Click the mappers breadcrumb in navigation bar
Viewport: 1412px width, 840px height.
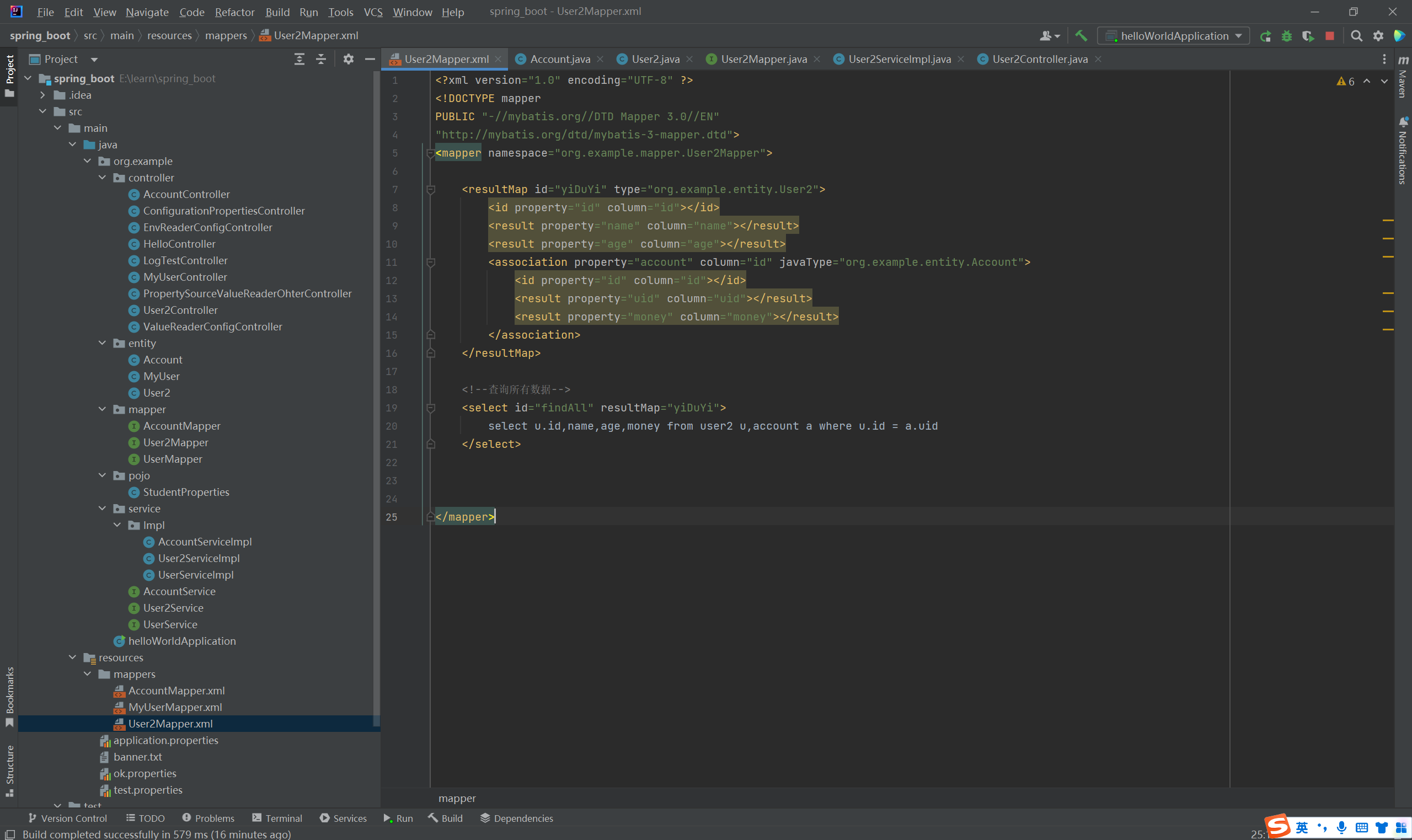226,36
